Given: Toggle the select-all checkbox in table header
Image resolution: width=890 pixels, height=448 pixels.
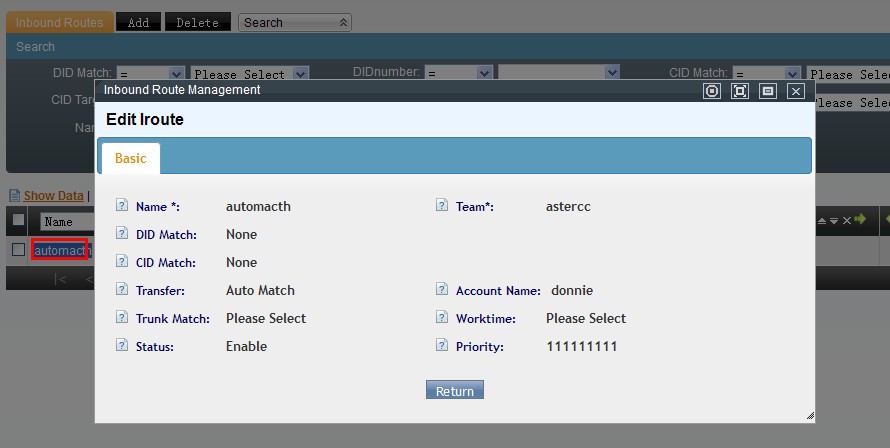Looking at the screenshot, I should (18, 220).
